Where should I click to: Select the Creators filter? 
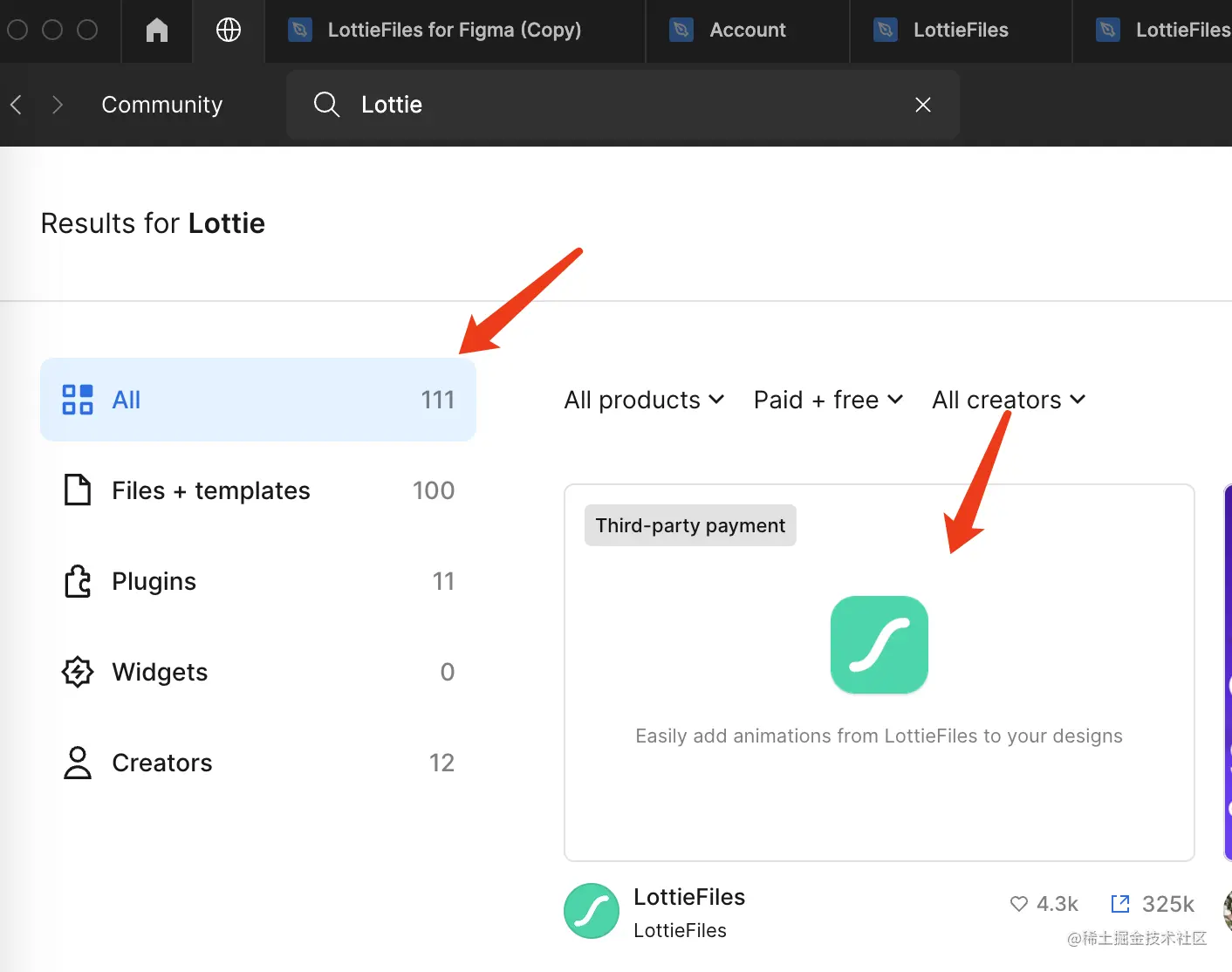[x=258, y=763]
